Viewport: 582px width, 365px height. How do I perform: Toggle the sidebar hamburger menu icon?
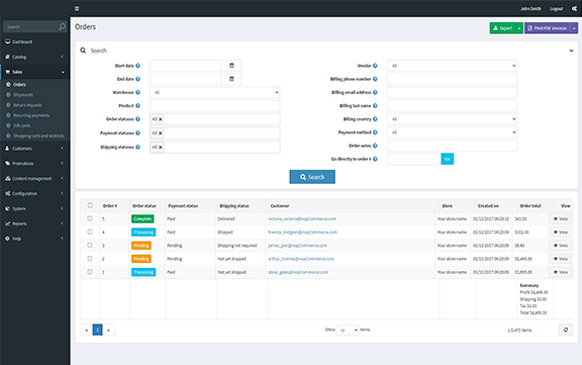pos(77,9)
